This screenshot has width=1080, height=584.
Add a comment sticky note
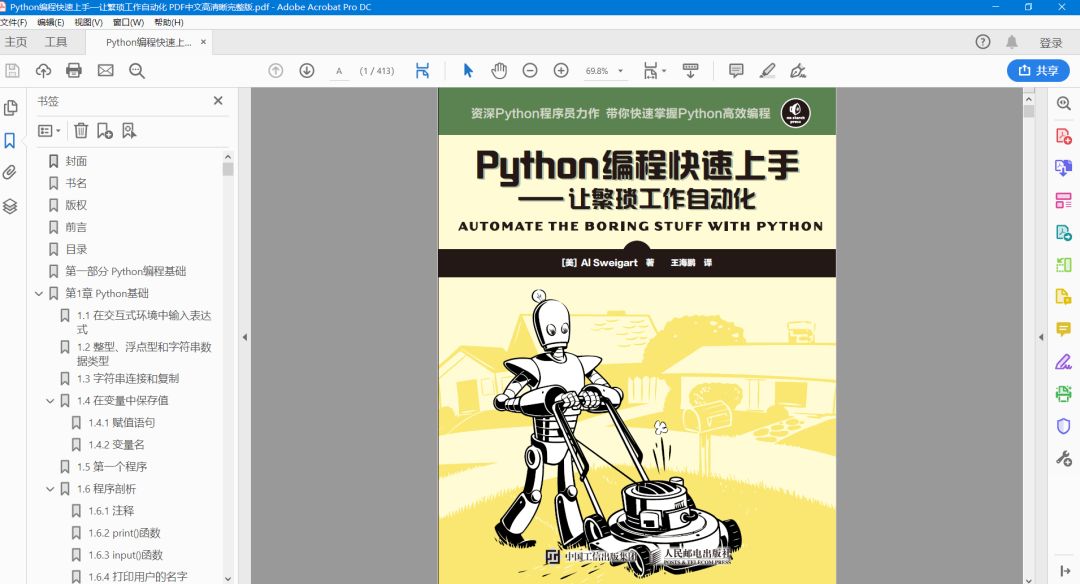pyautogui.click(x=736, y=70)
